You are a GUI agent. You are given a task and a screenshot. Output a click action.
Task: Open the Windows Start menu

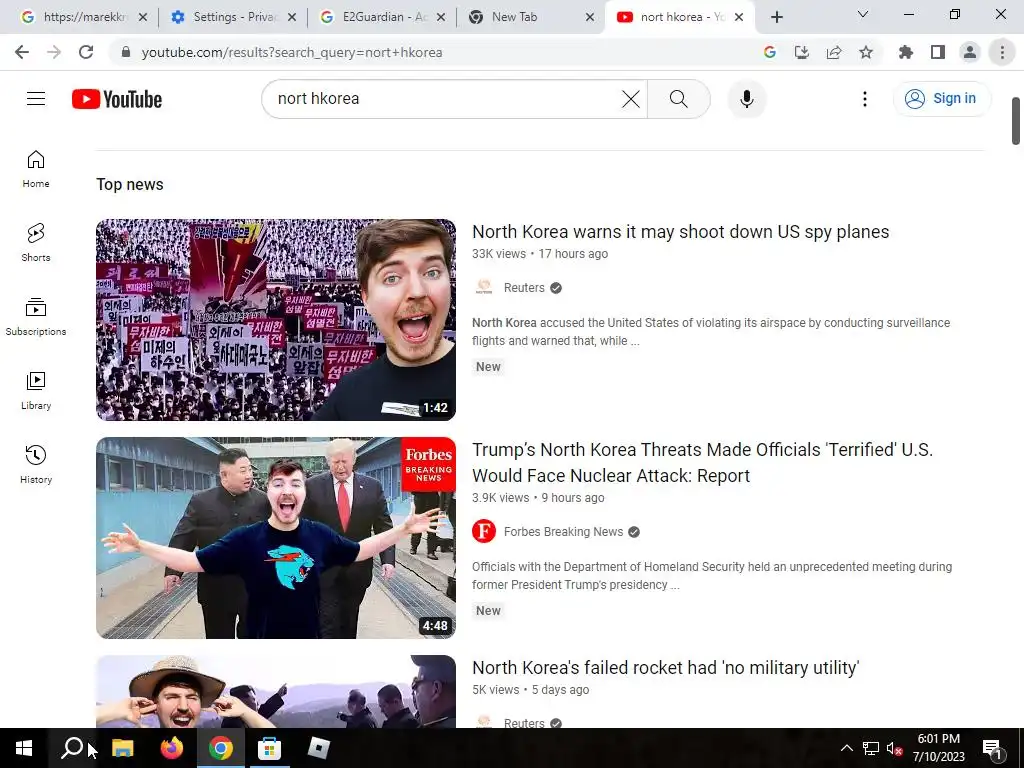24,748
